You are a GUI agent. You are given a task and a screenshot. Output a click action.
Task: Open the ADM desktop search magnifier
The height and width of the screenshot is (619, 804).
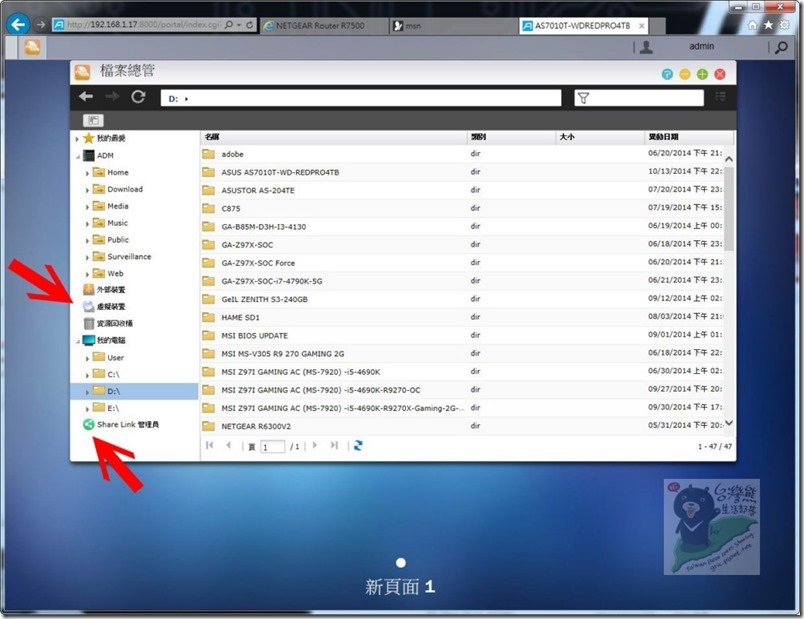point(781,48)
